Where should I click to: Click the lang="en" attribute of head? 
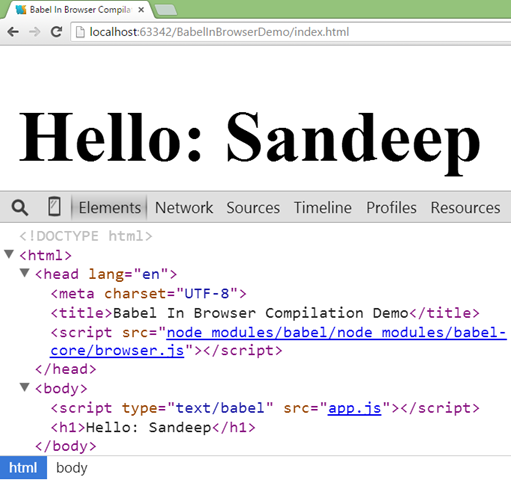pos(128,274)
